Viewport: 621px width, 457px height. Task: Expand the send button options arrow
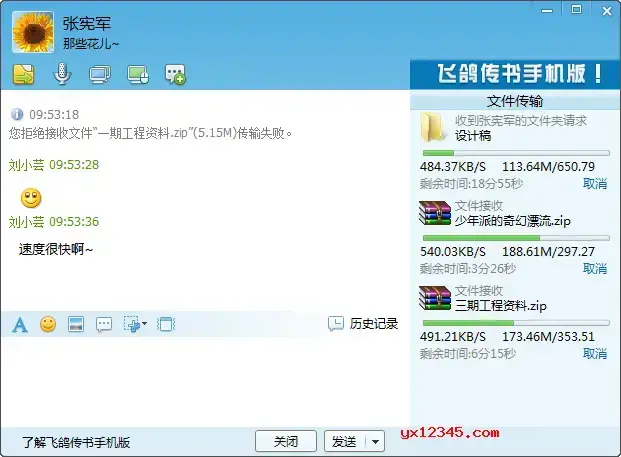(x=375, y=442)
